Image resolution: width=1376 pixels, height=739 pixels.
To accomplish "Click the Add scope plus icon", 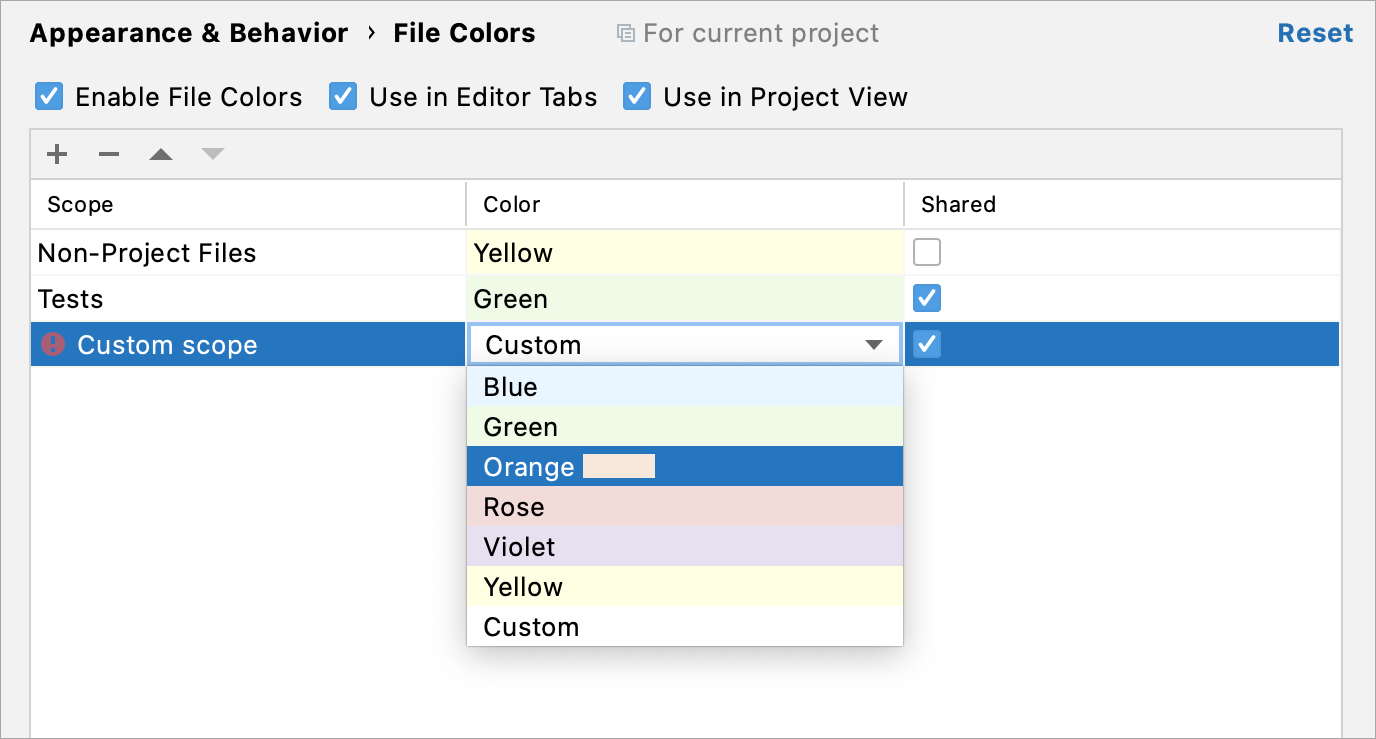I will point(57,154).
